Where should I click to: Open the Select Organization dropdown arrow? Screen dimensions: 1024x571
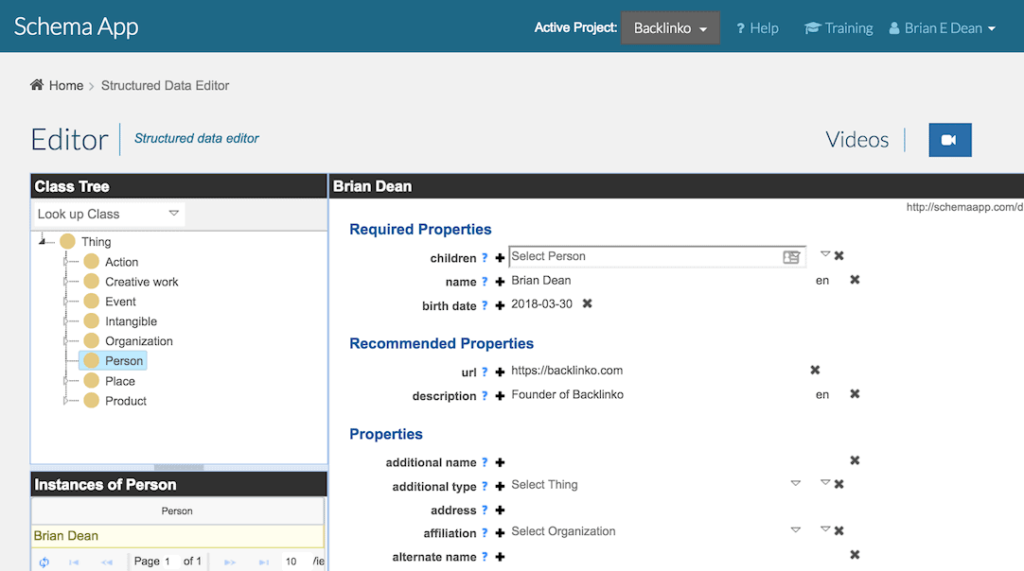[795, 530]
